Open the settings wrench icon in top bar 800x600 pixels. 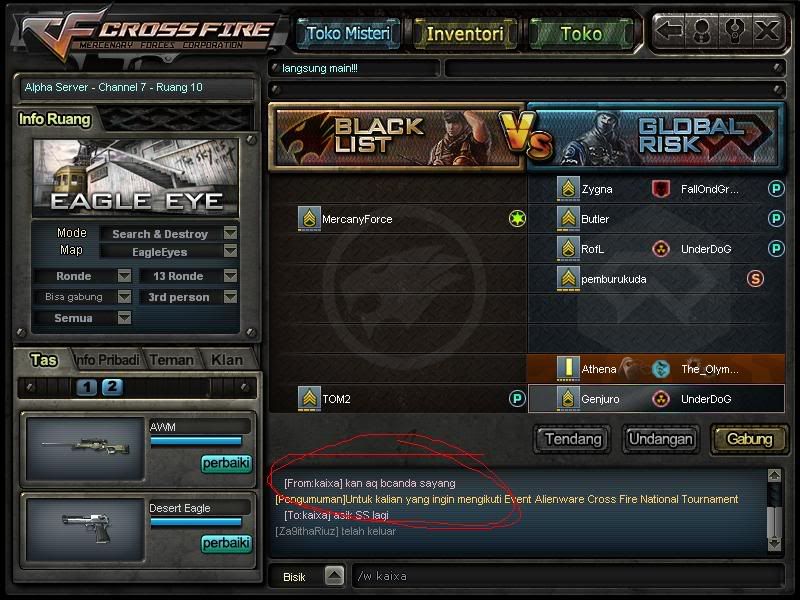click(x=735, y=32)
